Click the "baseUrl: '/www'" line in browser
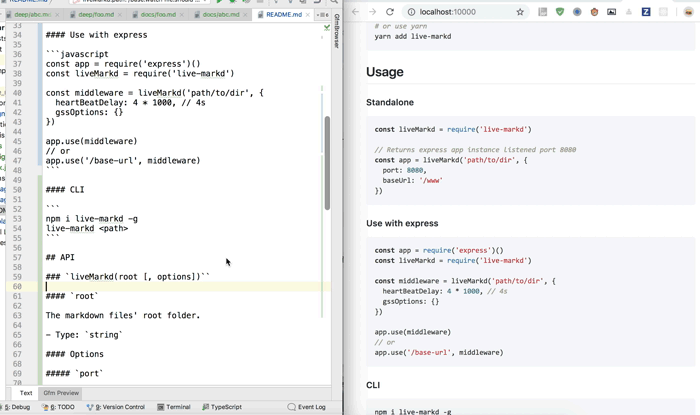 pos(412,181)
